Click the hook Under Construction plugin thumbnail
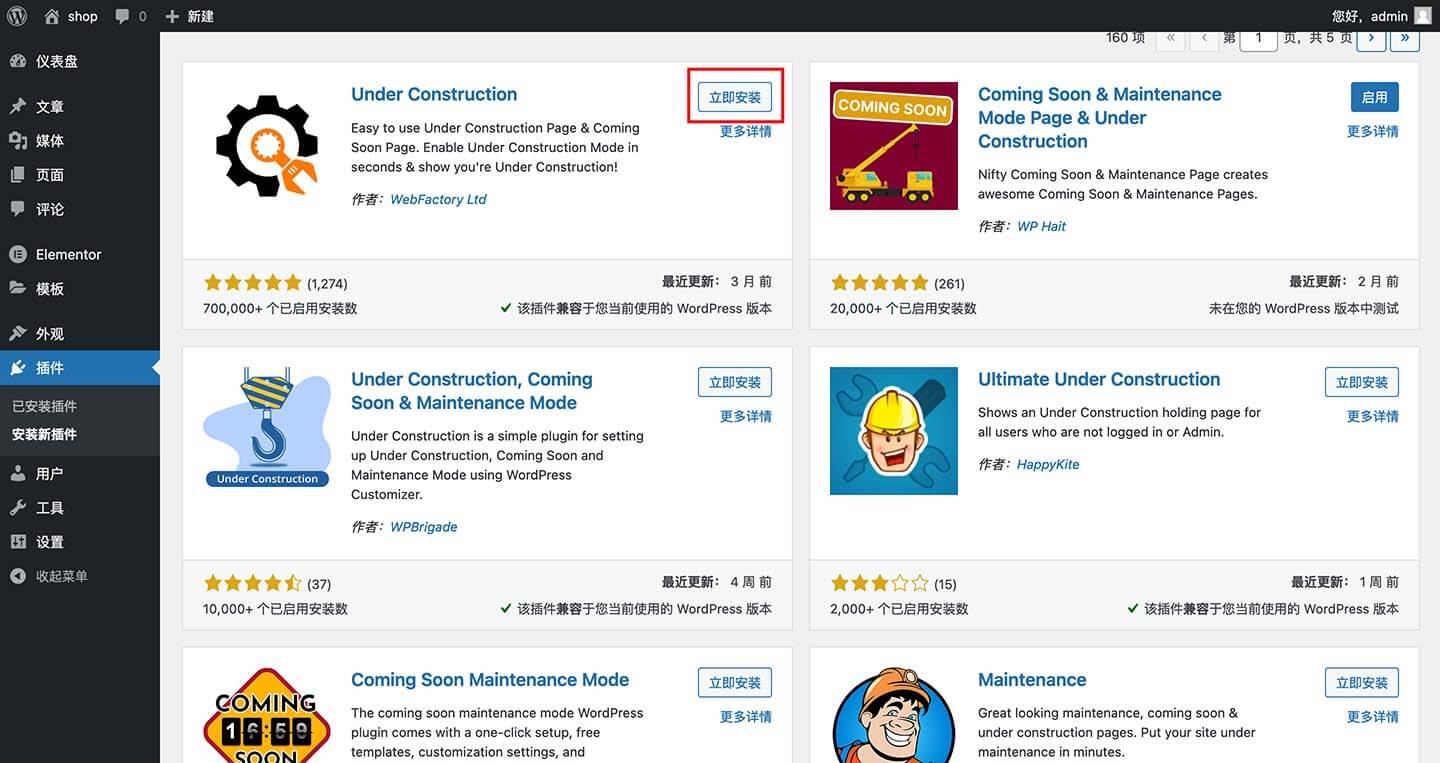This screenshot has width=1440, height=763. click(x=267, y=431)
